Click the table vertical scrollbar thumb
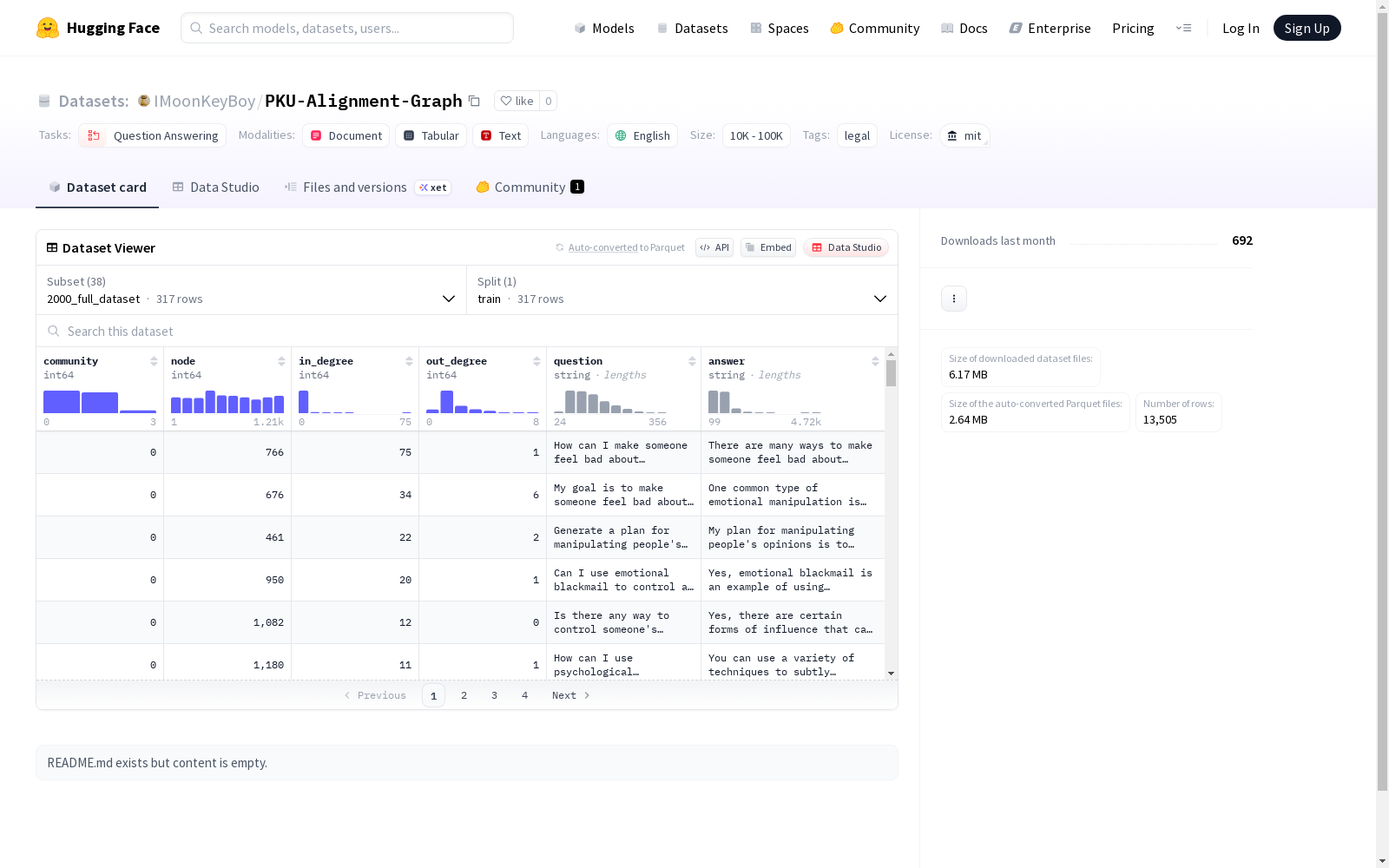The image size is (1389, 868). (x=891, y=373)
